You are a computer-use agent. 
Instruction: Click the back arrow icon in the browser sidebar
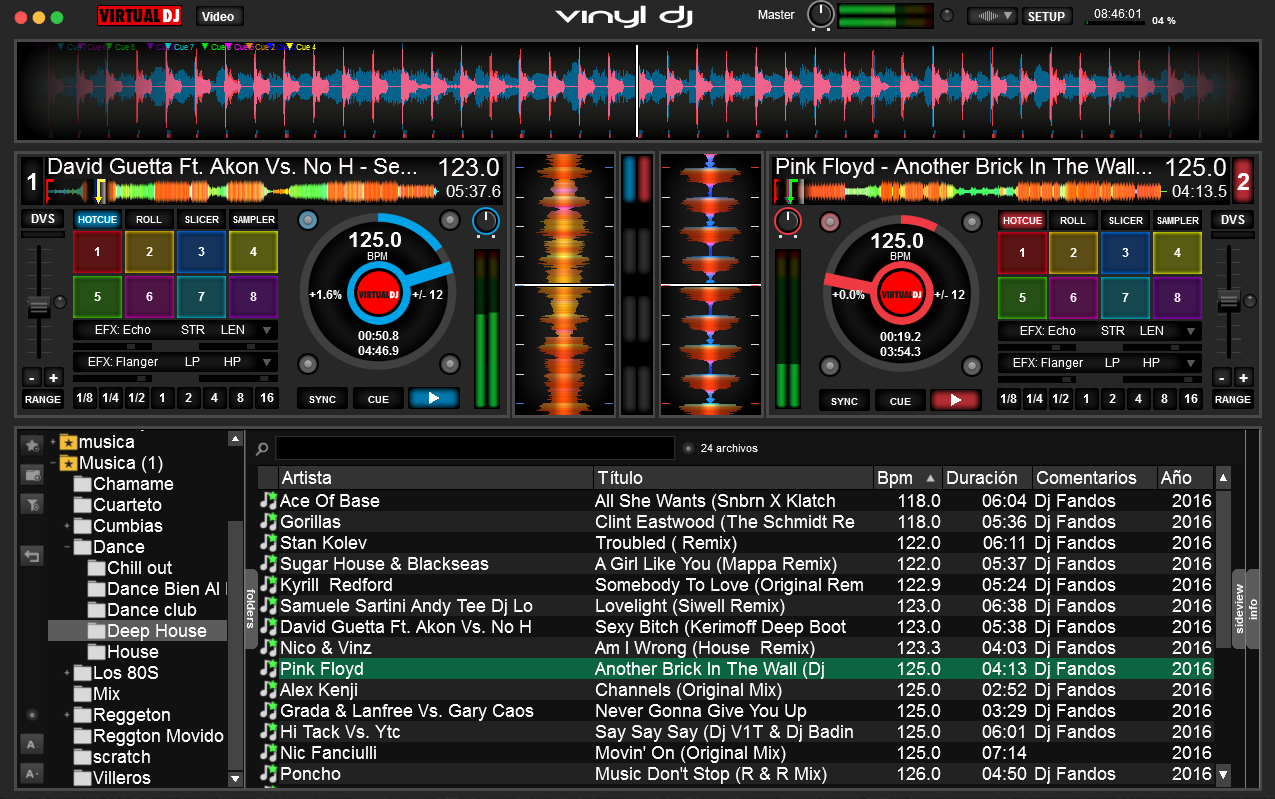[x=32, y=555]
